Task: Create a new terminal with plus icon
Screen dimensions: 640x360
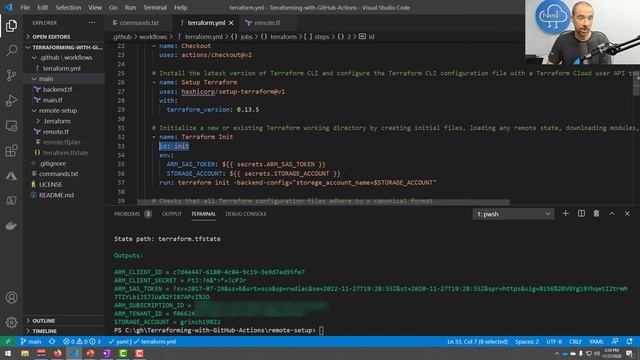Action: click(565, 213)
